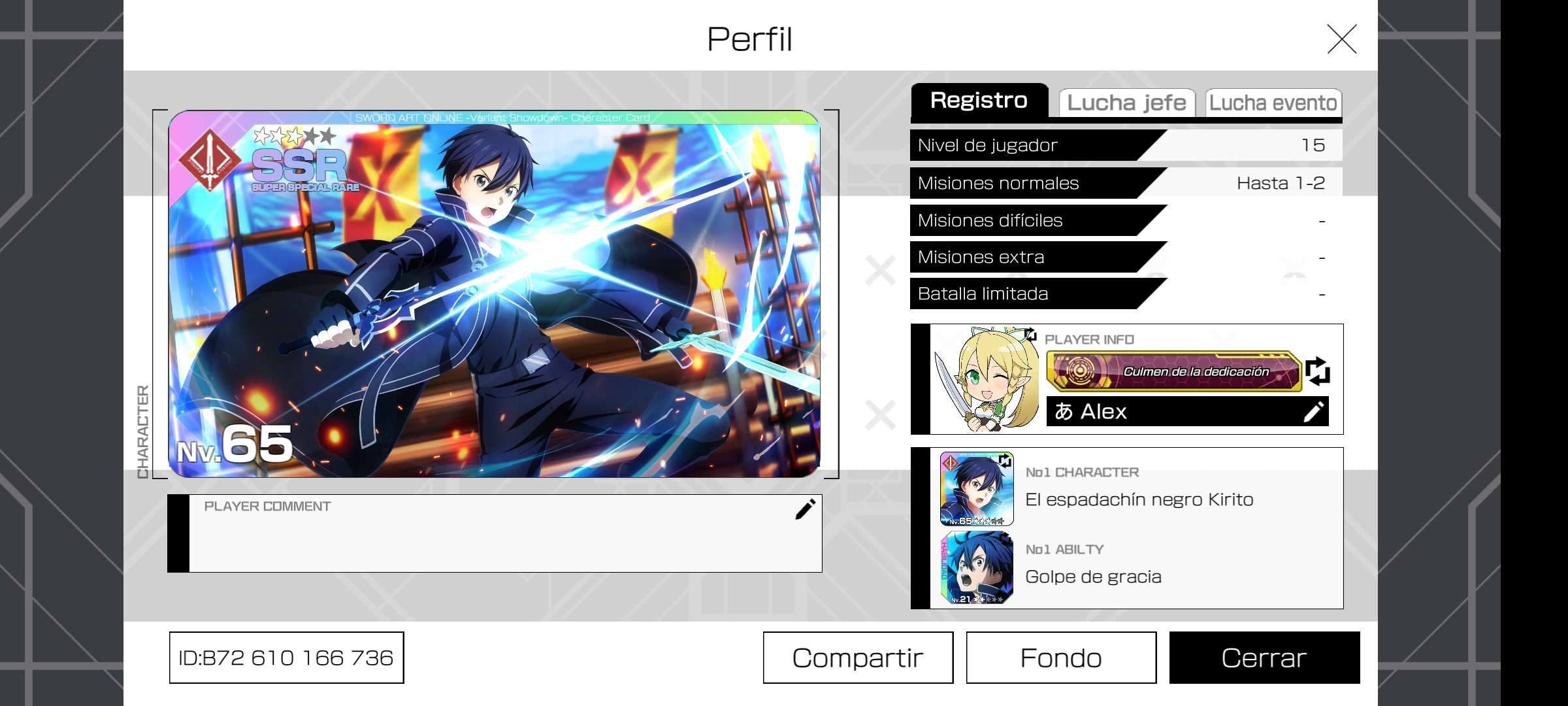The image size is (1568, 706).
Task: Swap the Culmen de la dedicación title
Action: [1317, 371]
